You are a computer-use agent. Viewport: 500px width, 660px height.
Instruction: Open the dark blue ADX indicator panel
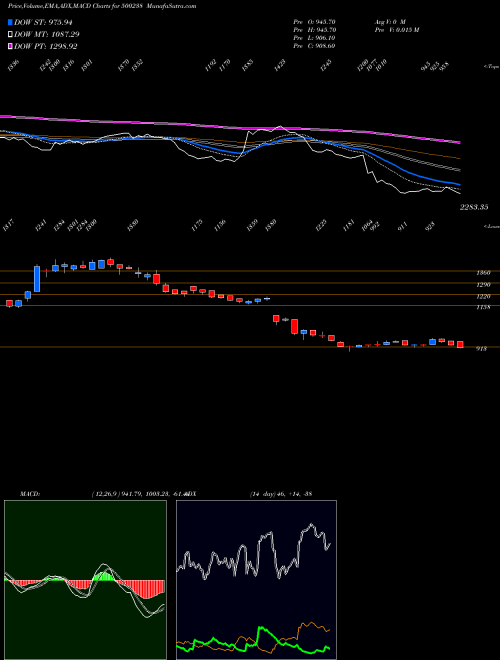point(256,580)
